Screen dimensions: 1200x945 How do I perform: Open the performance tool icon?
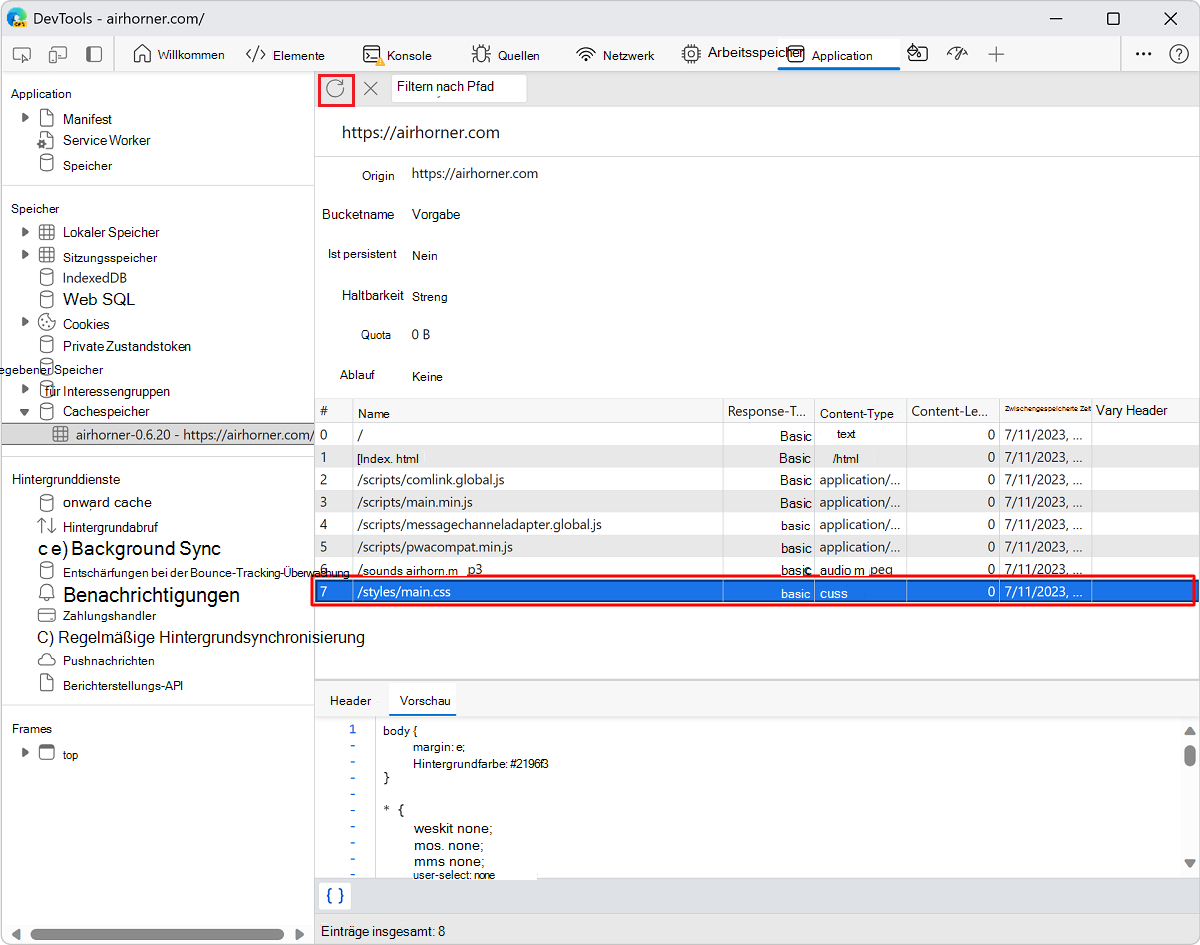[x=957, y=55]
